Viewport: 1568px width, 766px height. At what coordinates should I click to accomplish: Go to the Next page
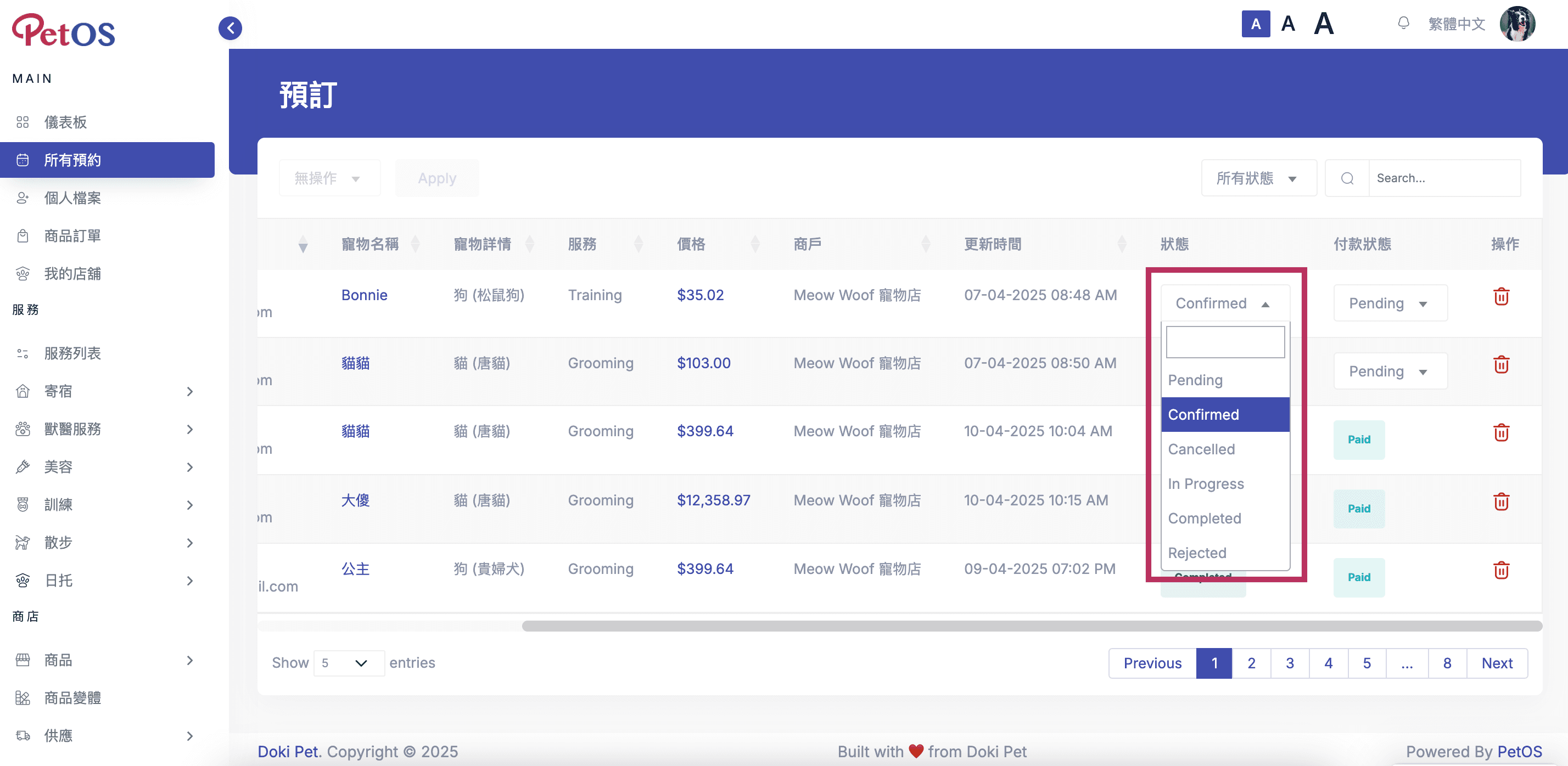pos(1496,663)
